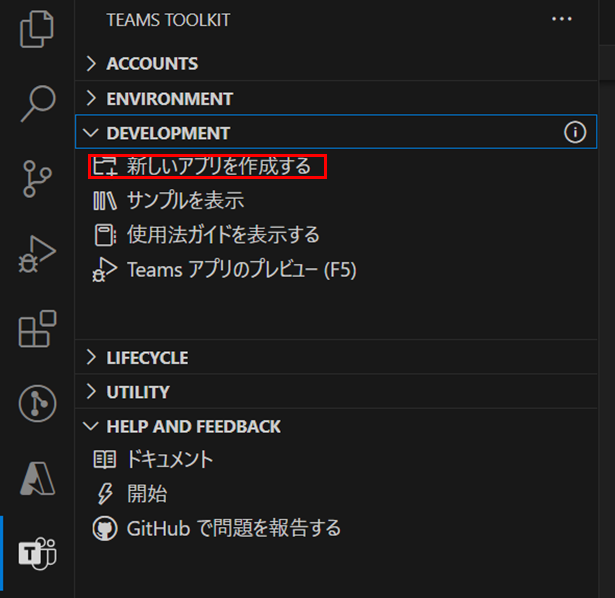Expand the ACCOUNTS section
This screenshot has width=615, height=598.
coord(336,64)
